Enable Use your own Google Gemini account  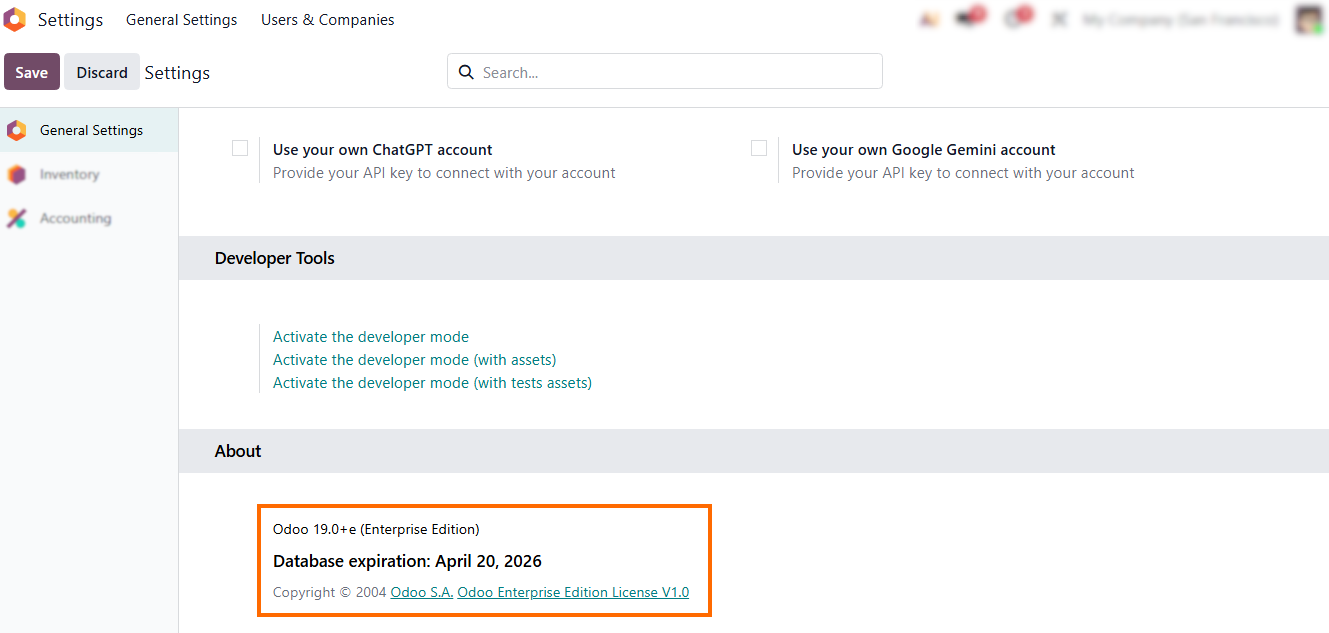[759, 149]
